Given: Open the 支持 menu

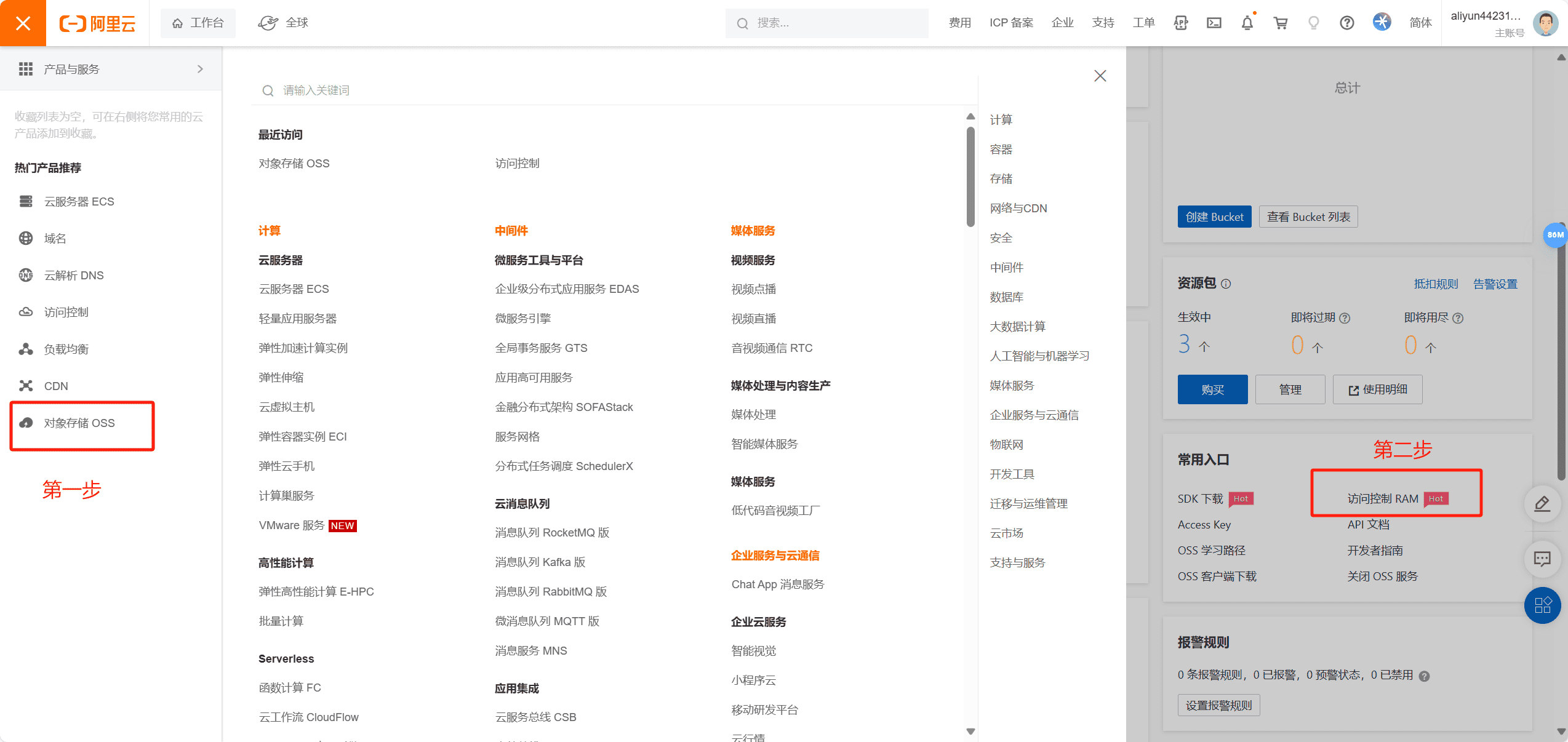Looking at the screenshot, I should [1103, 23].
